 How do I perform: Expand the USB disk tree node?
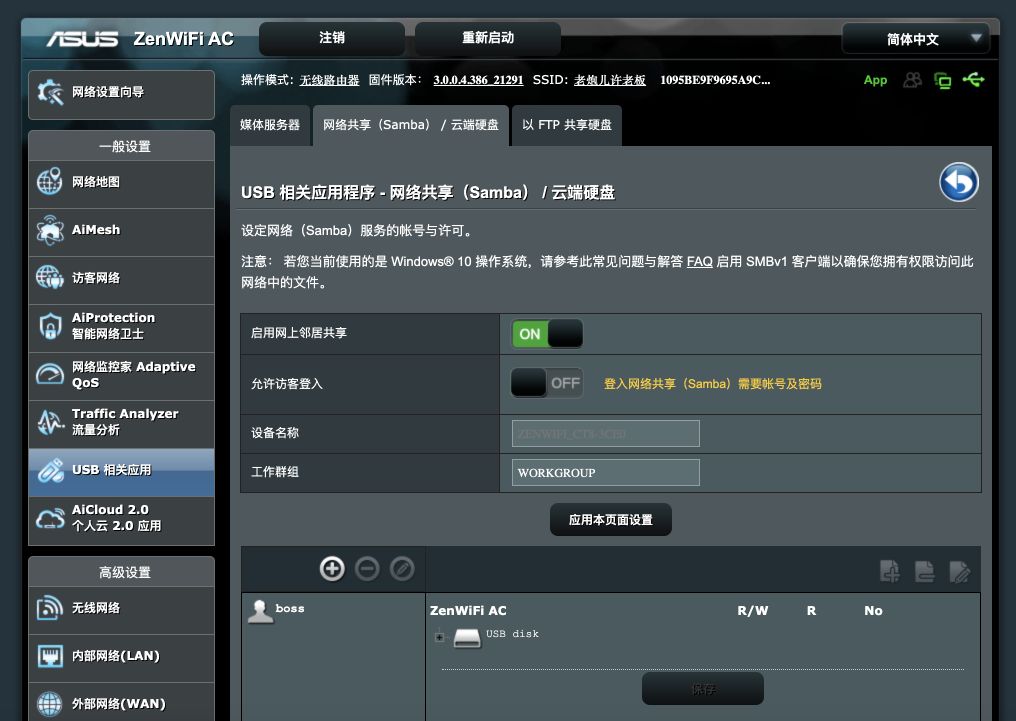pos(439,637)
